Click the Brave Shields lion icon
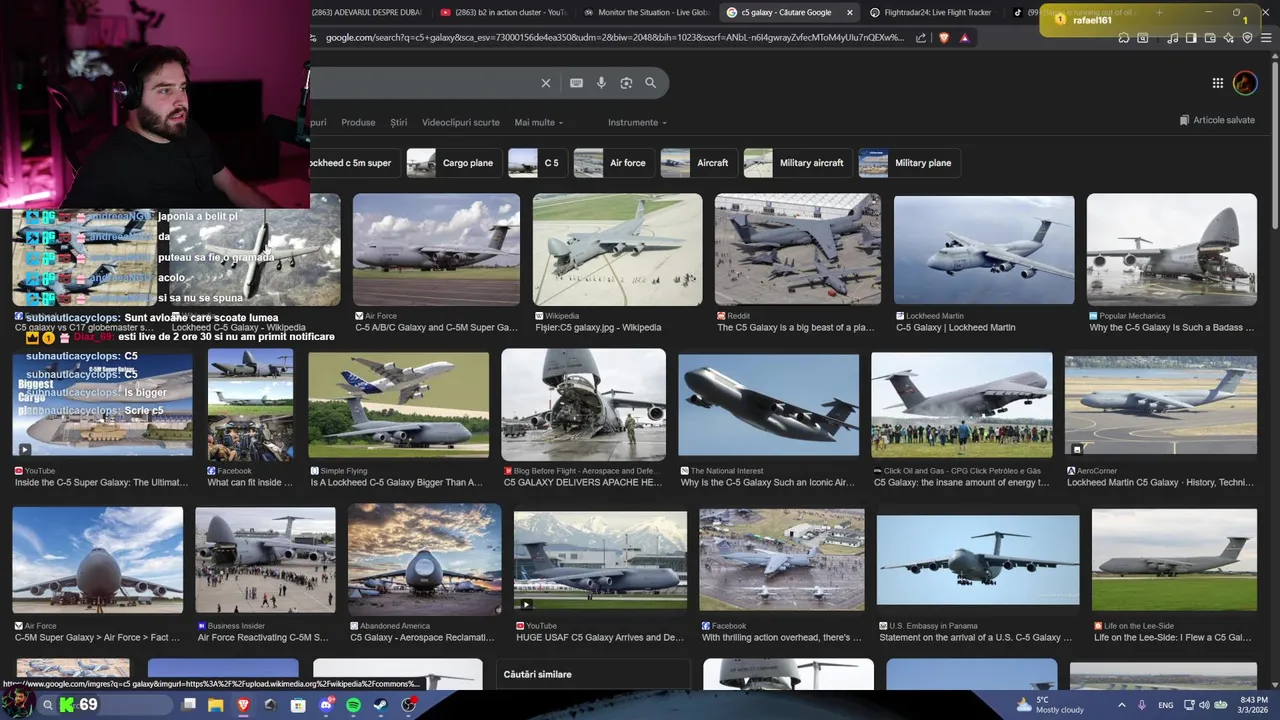1280x720 pixels. (943, 38)
